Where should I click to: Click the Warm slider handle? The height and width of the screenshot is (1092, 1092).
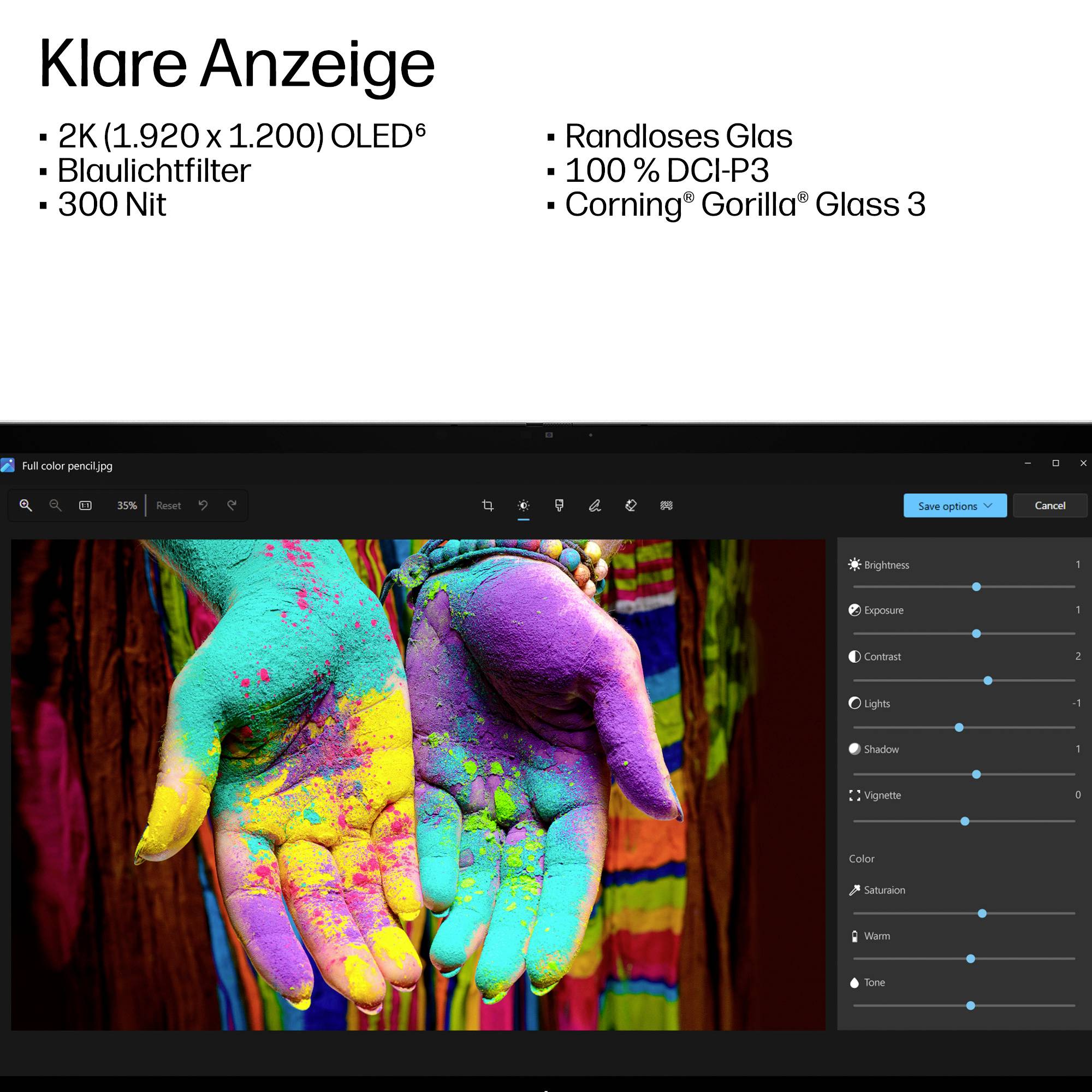[970, 959]
